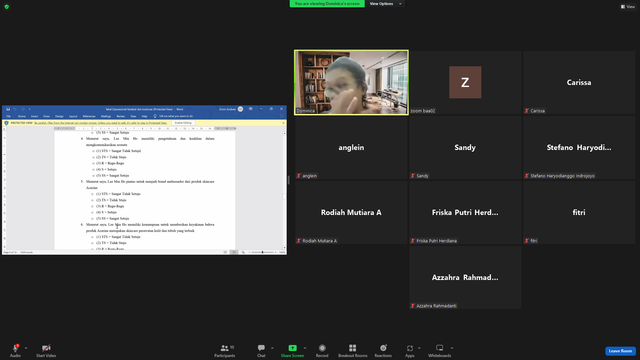Open the Participants panel icon
Image resolution: width=640 pixels, height=360 pixels.
coord(224,348)
